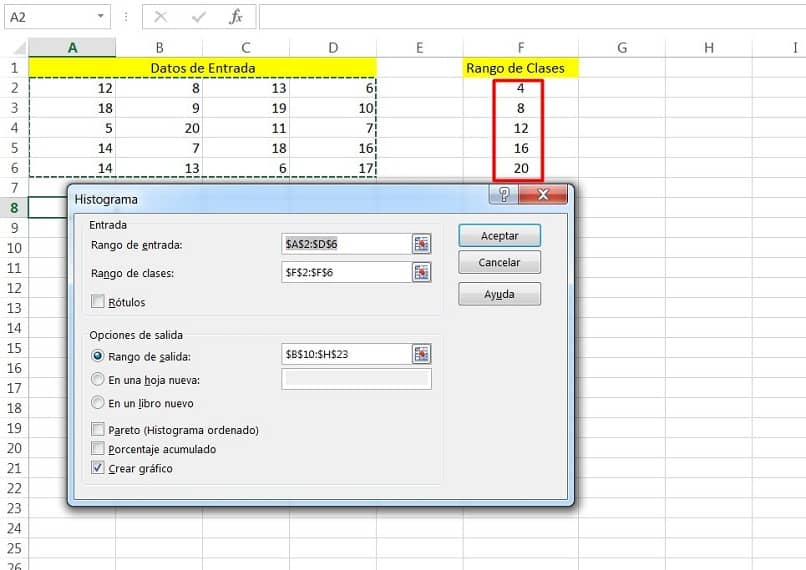
Task: Click cell F6 containing 20 in class range
Action: point(521,168)
